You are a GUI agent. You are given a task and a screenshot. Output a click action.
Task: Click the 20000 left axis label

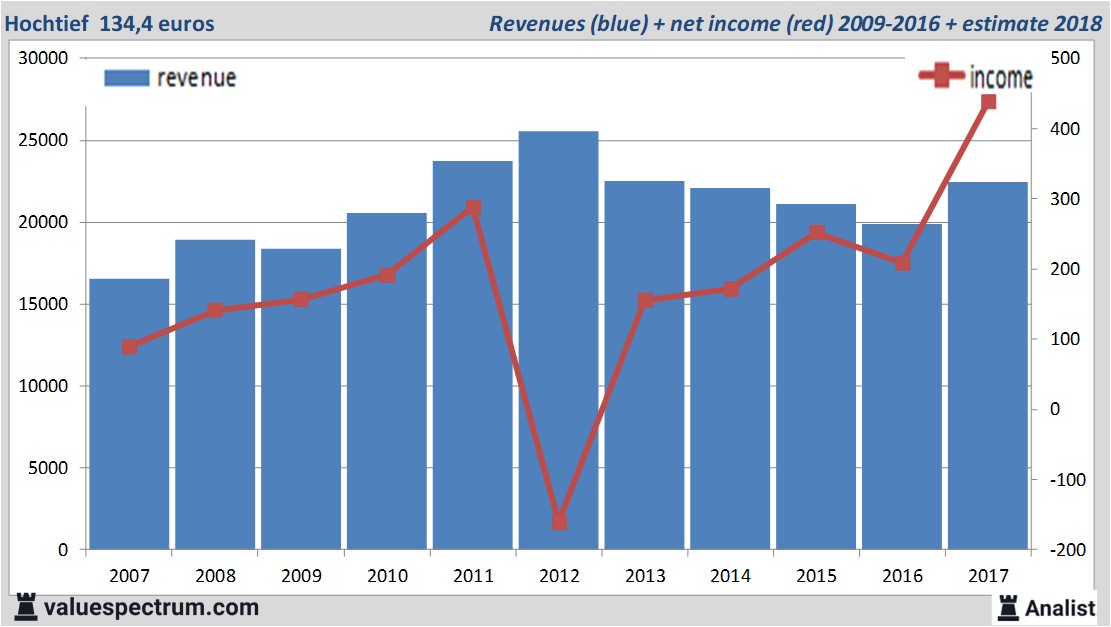(43, 222)
